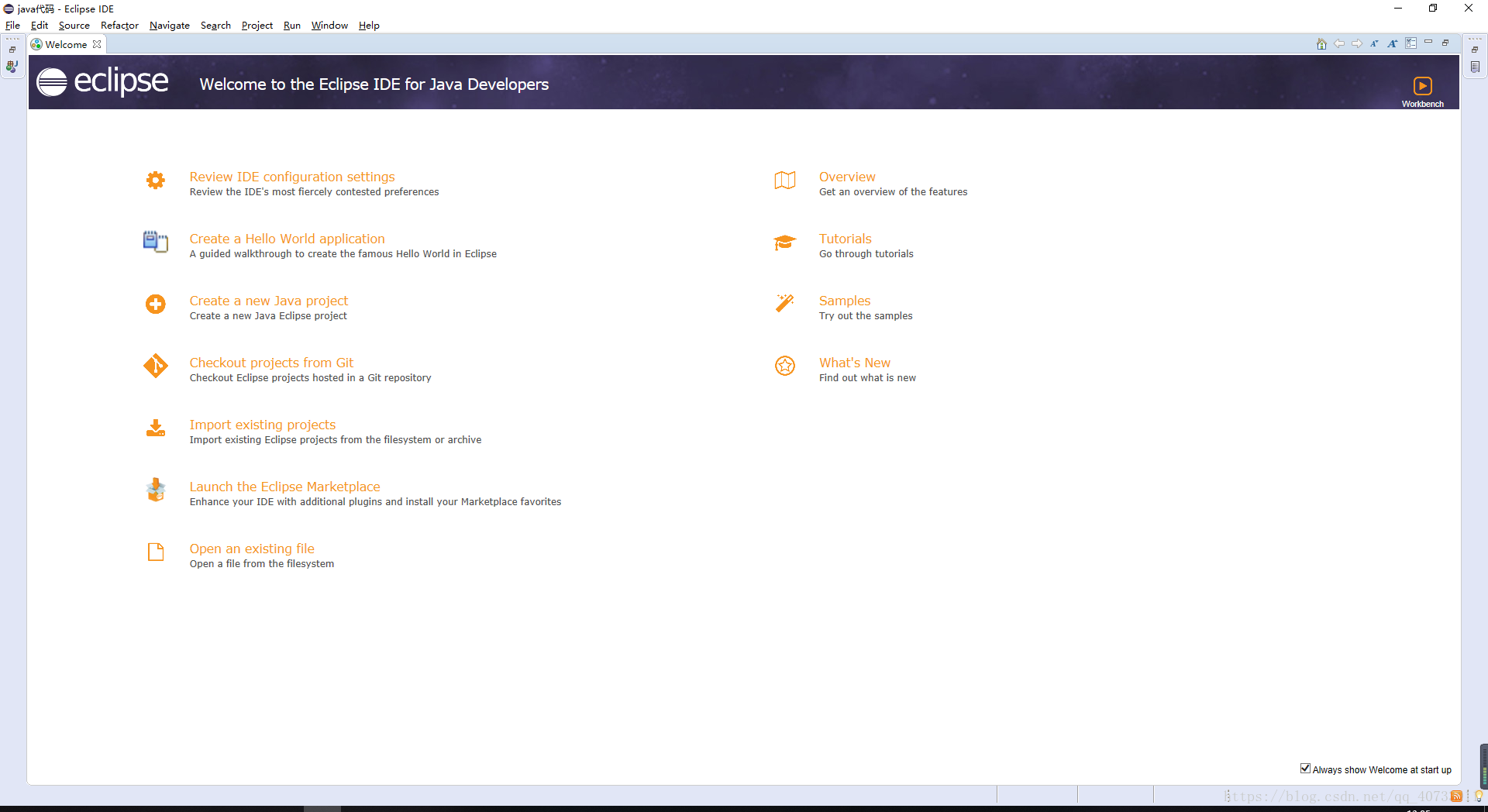This screenshot has width=1488, height=812.
Task: Close the Welcome tab
Action: coord(97,44)
